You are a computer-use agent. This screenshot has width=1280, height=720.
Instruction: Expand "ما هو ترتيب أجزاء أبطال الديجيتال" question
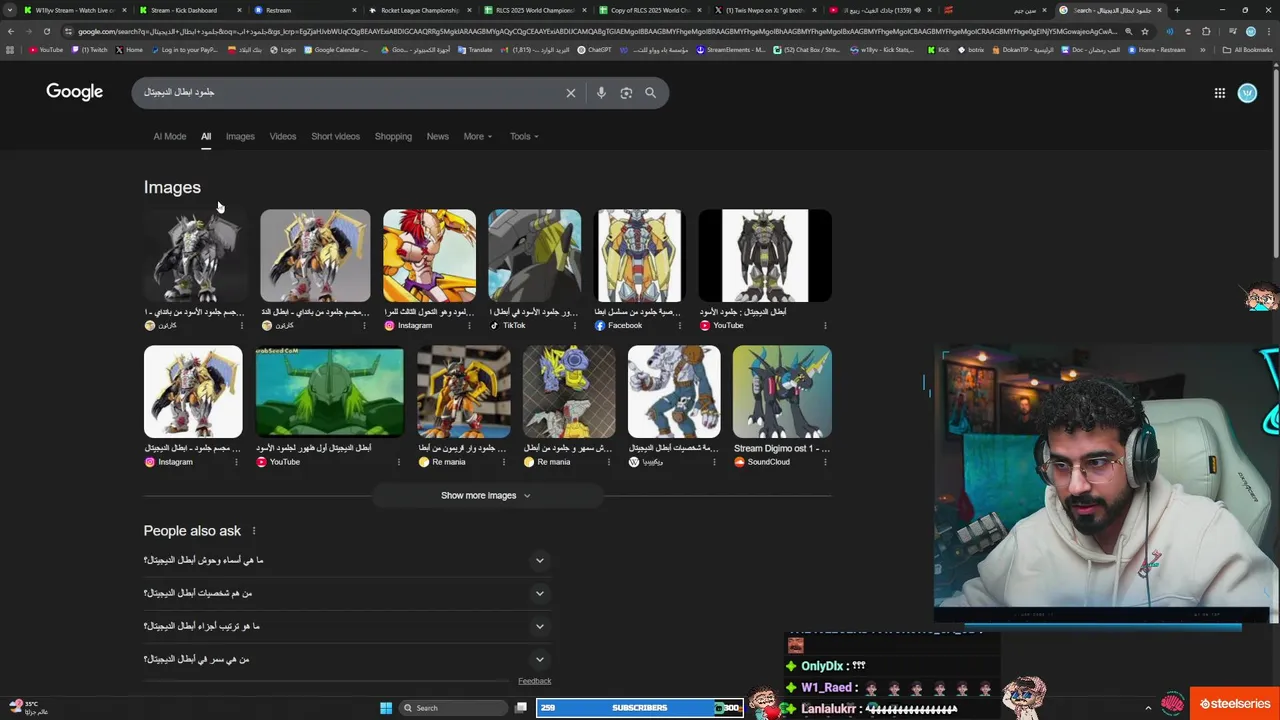[346, 626]
